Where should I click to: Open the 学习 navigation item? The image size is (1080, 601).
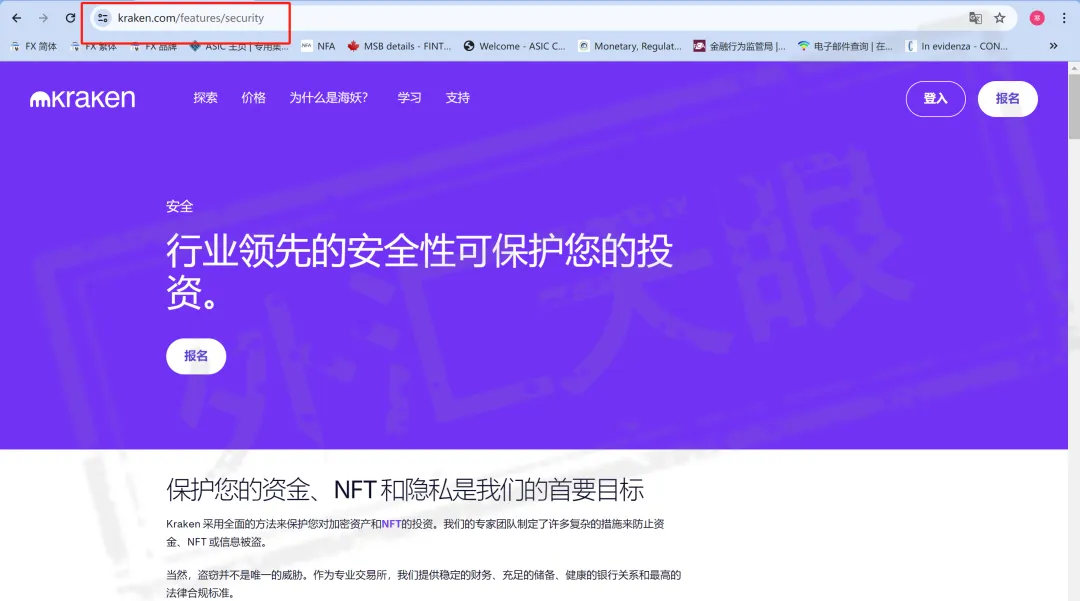(x=409, y=98)
